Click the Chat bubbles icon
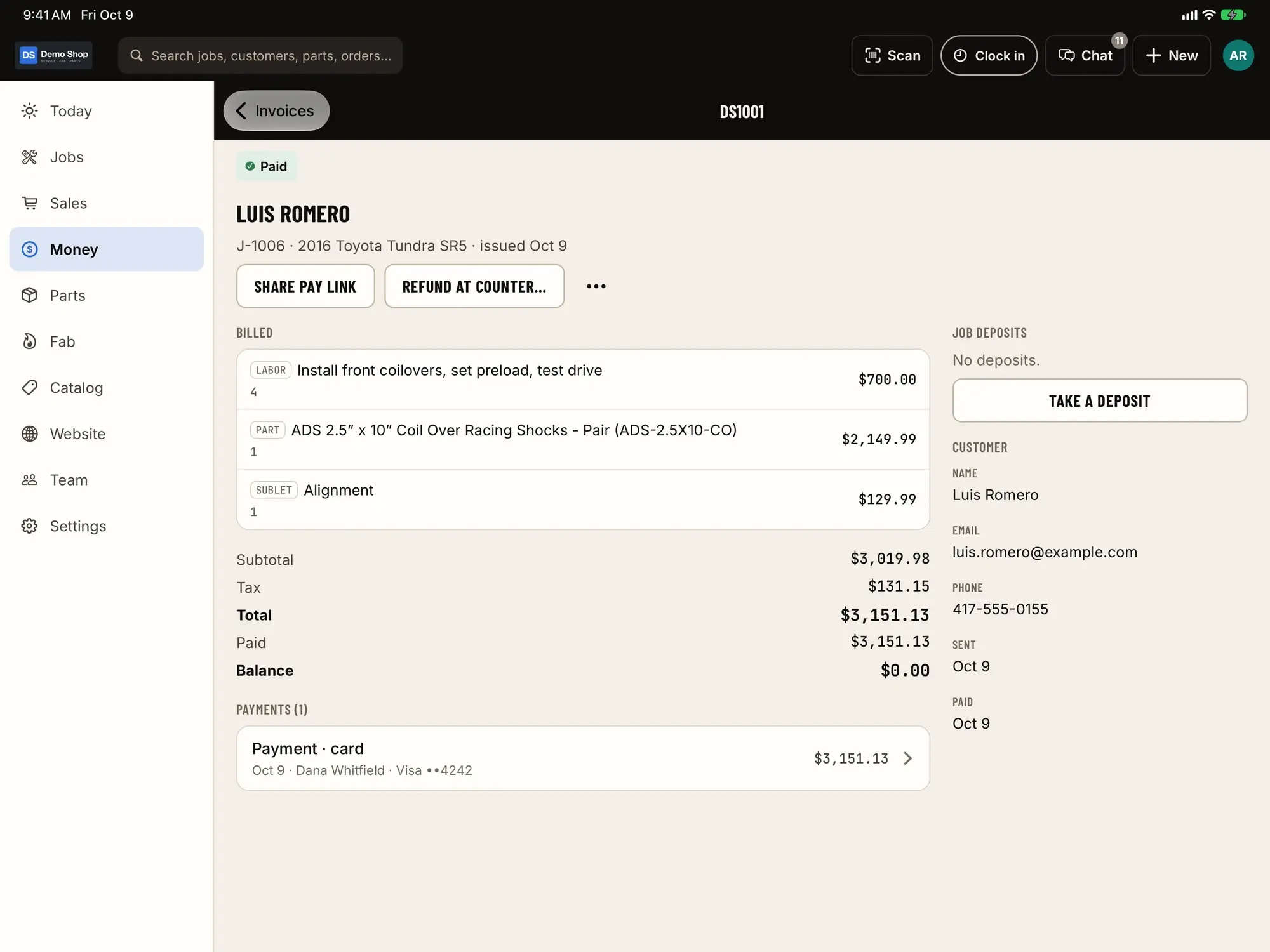 pyautogui.click(x=1066, y=55)
